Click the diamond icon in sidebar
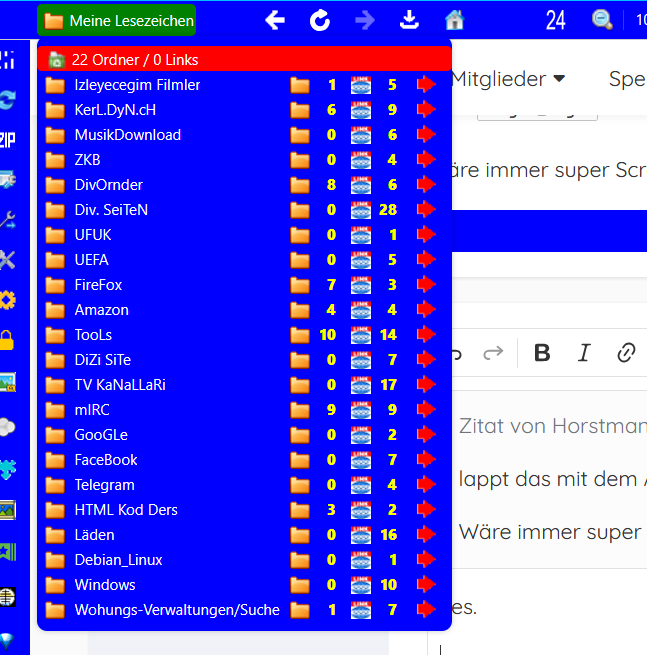 pos(7,640)
